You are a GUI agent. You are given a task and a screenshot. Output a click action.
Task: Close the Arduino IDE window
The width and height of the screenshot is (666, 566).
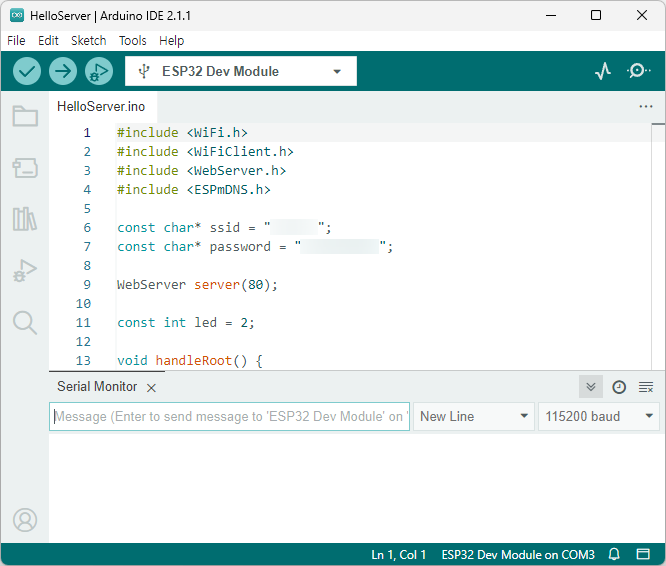point(642,16)
